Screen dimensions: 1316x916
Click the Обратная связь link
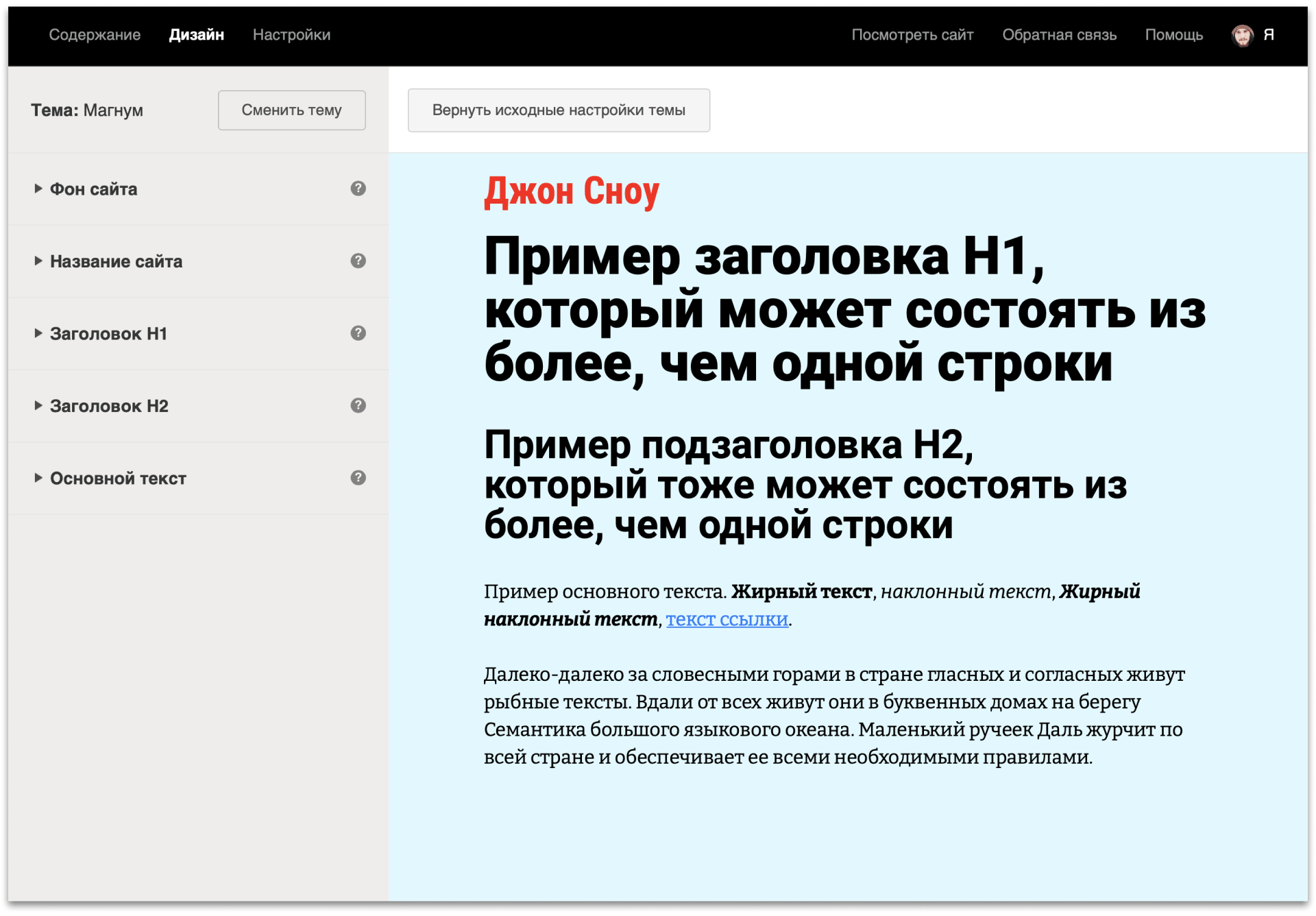coord(1059,35)
